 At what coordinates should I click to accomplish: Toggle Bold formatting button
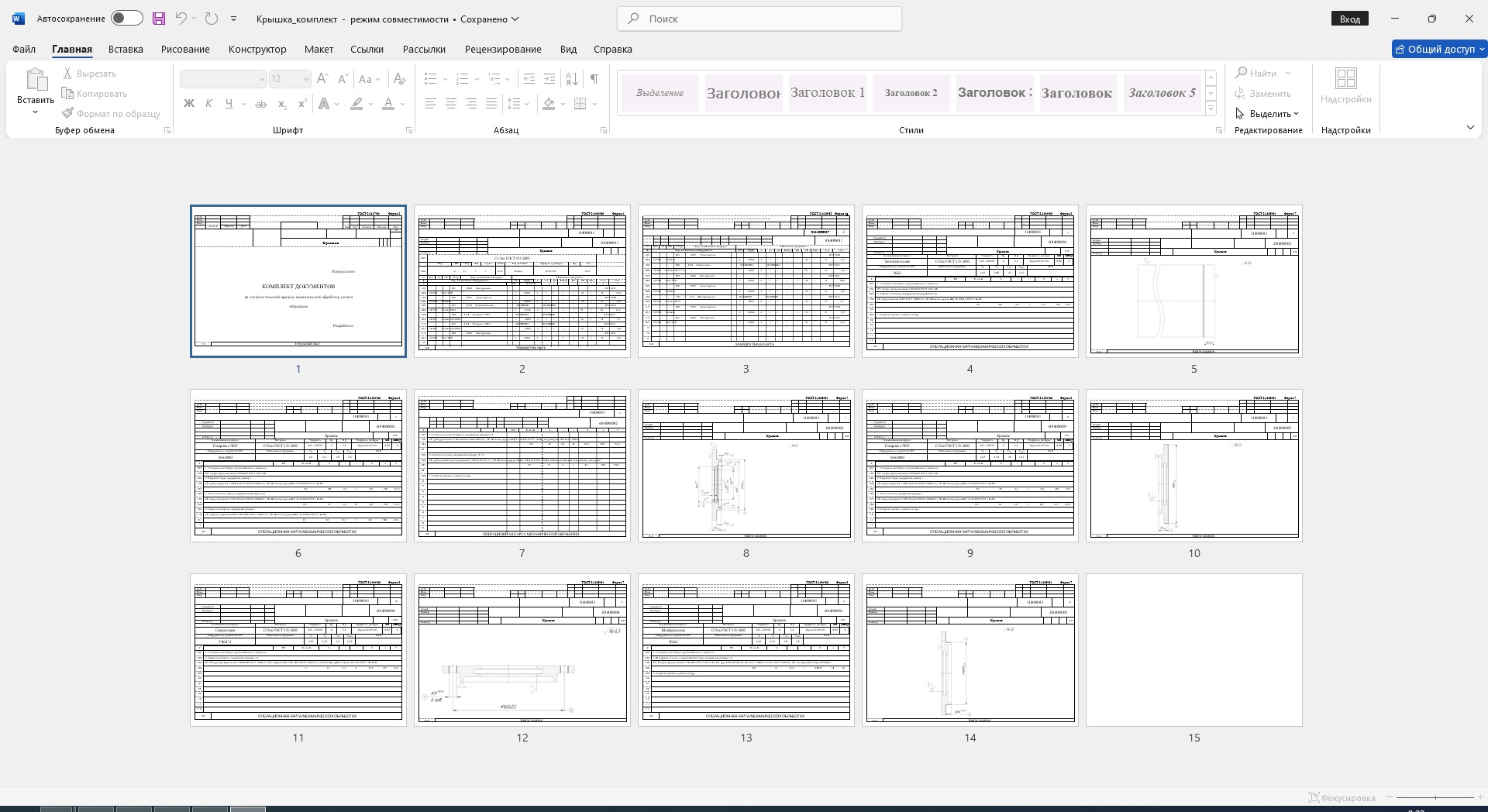click(188, 104)
